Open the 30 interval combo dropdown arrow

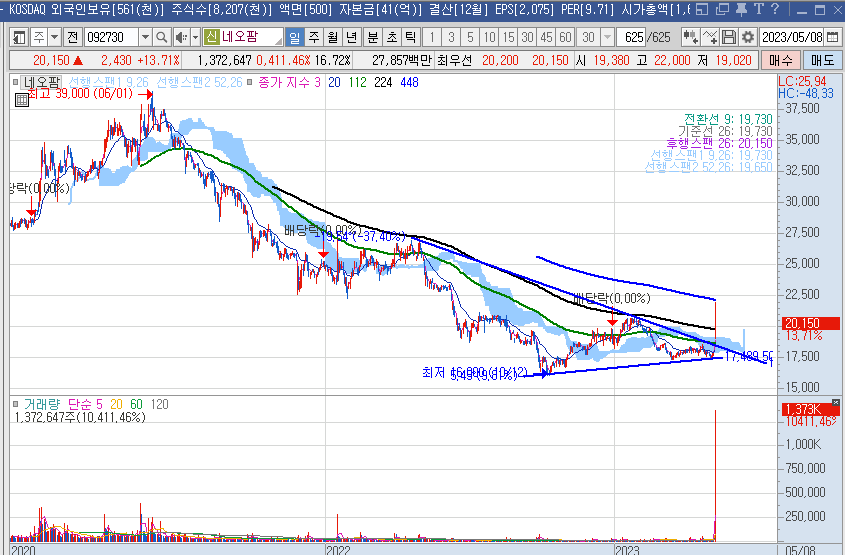pyautogui.click(x=608, y=37)
